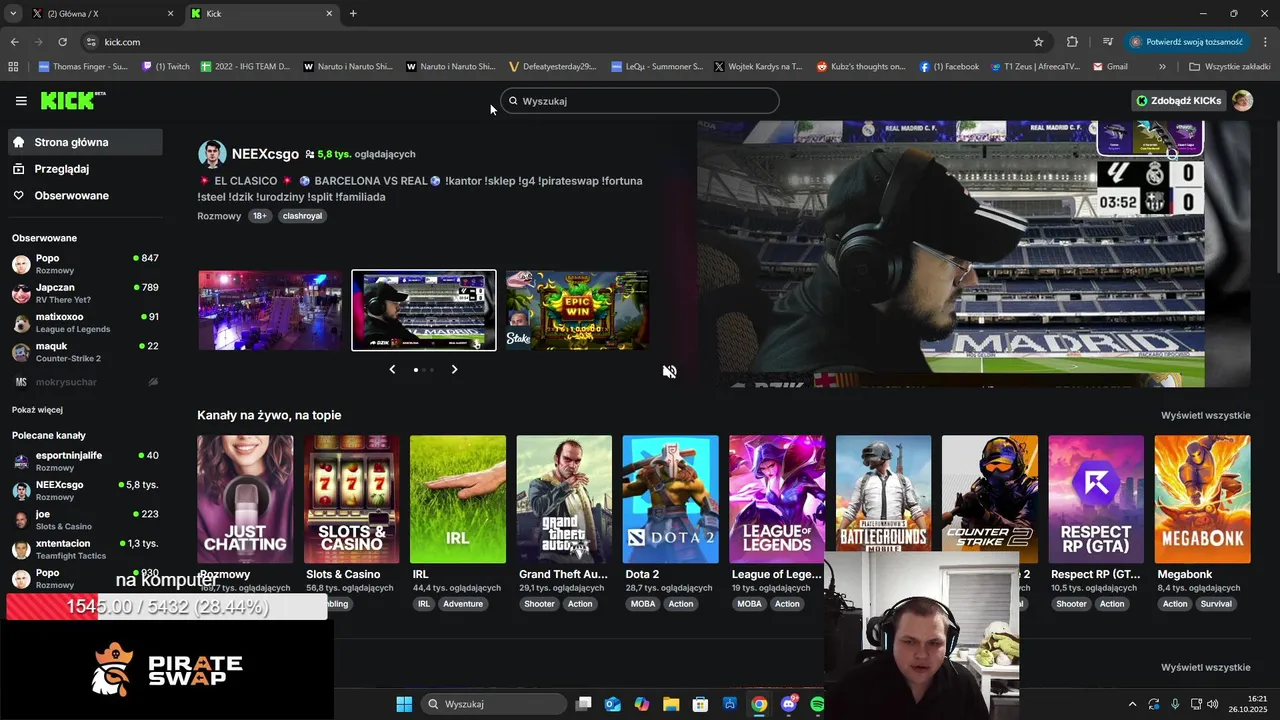Open Microsoft Store from the taskbar
Viewport: 1280px width, 720px height.
(700, 704)
